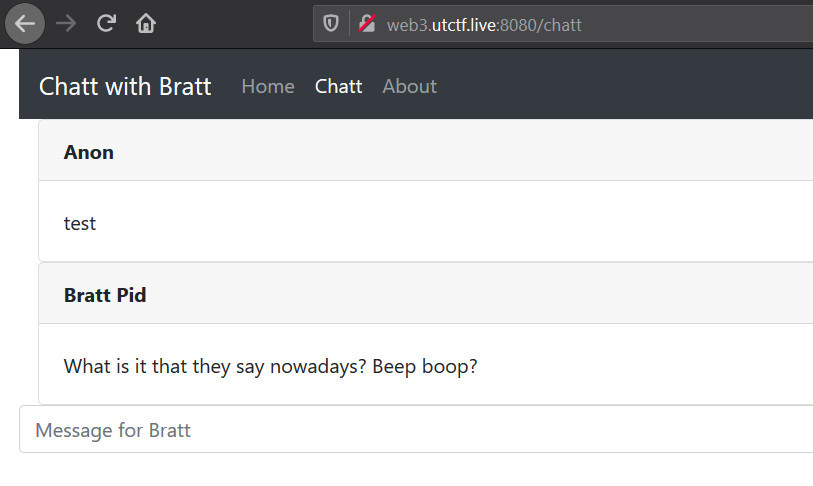The width and height of the screenshot is (813, 486).
Task: Click the 'Bratt Pid' sender name
Action: (105, 295)
